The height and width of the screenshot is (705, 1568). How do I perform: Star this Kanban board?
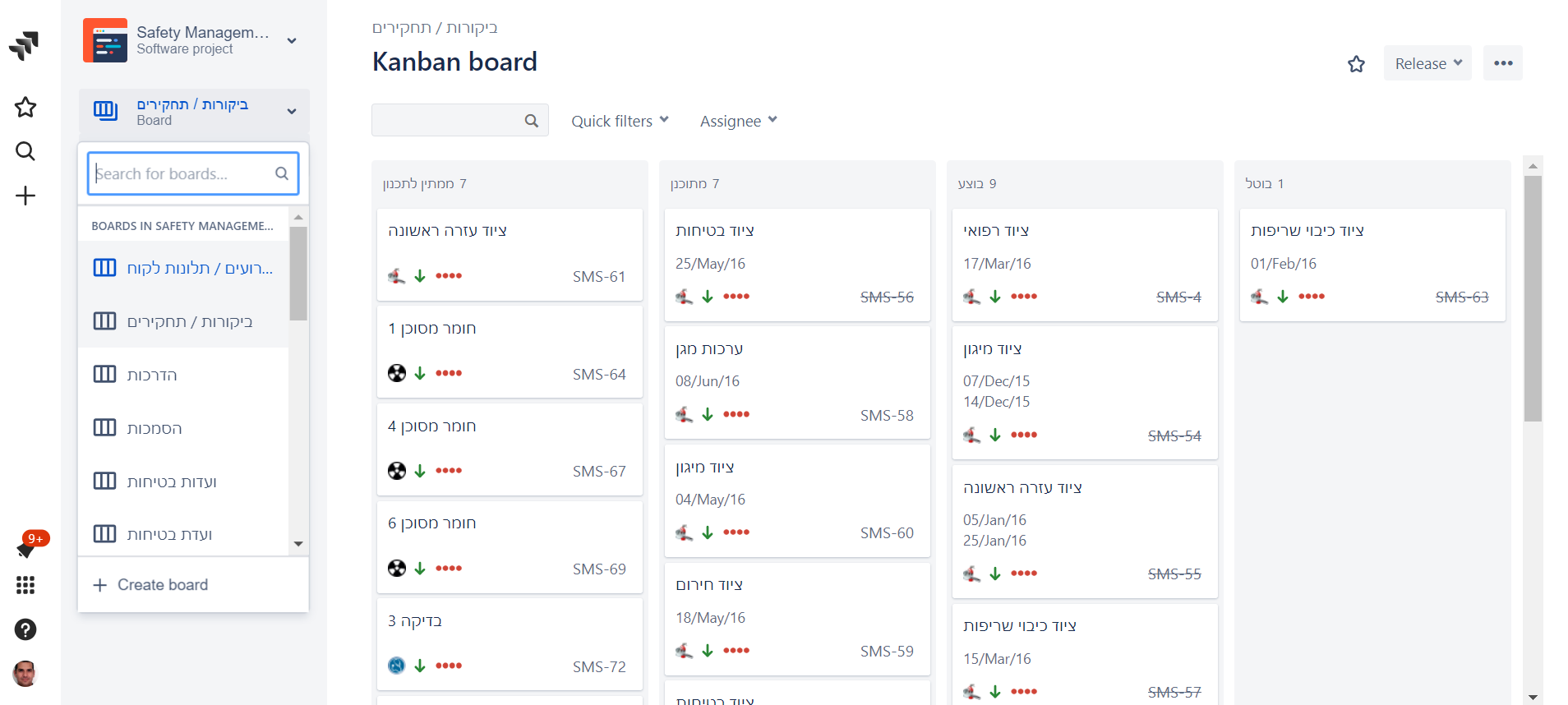[x=1356, y=64]
